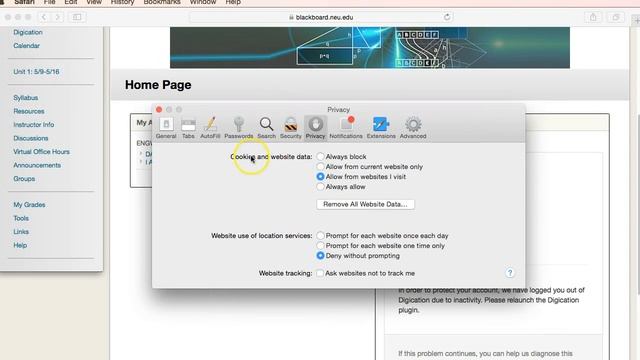Choose Prompt for each website once each day

click(320, 236)
